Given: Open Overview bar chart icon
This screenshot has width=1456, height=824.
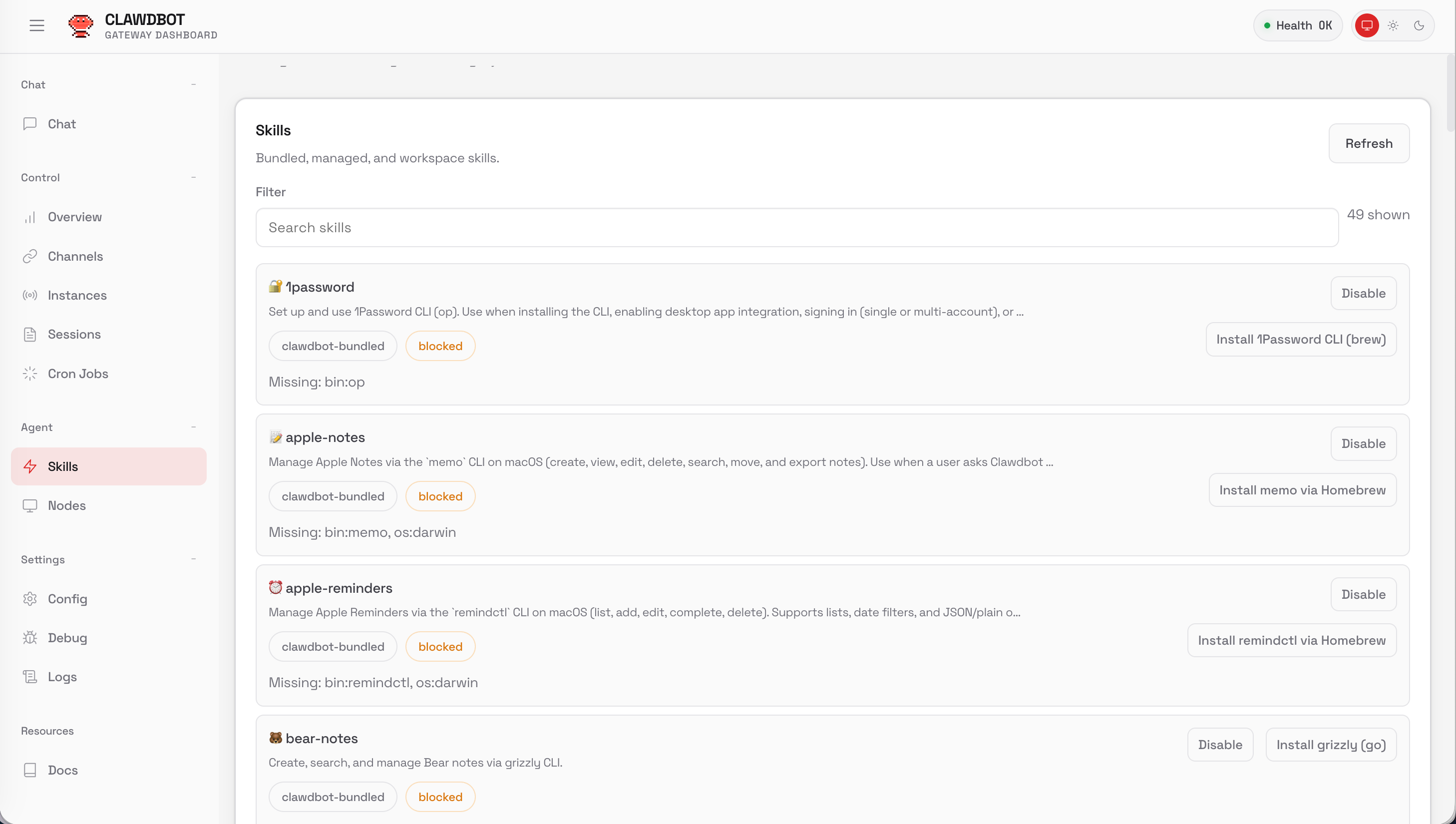Looking at the screenshot, I should [x=30, y=217].
